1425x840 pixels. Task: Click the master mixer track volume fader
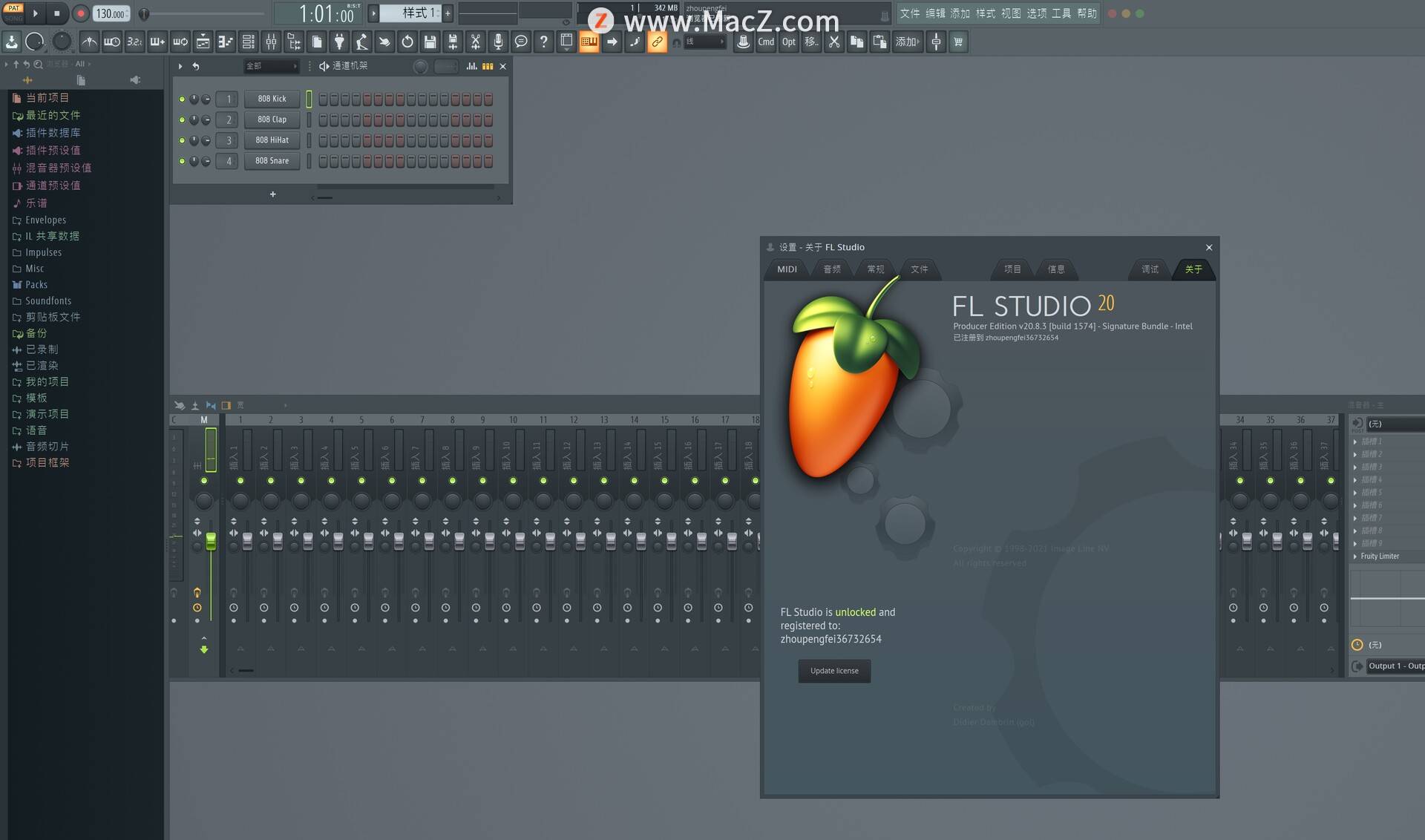[x=211, y=540]
